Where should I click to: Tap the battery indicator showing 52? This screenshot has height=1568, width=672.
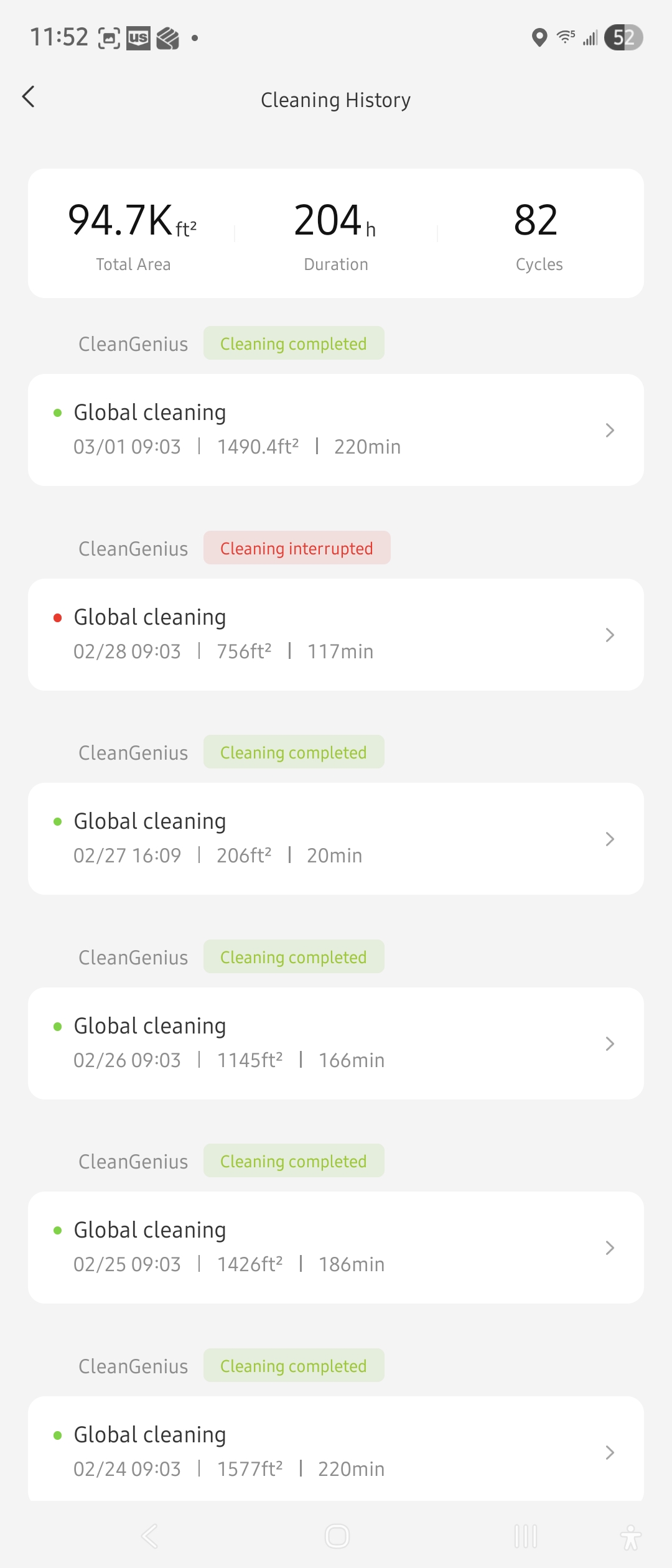(623, 37)
